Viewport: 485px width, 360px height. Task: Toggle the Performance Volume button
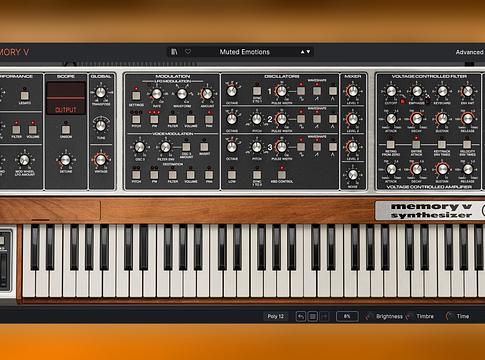point(32,129)
